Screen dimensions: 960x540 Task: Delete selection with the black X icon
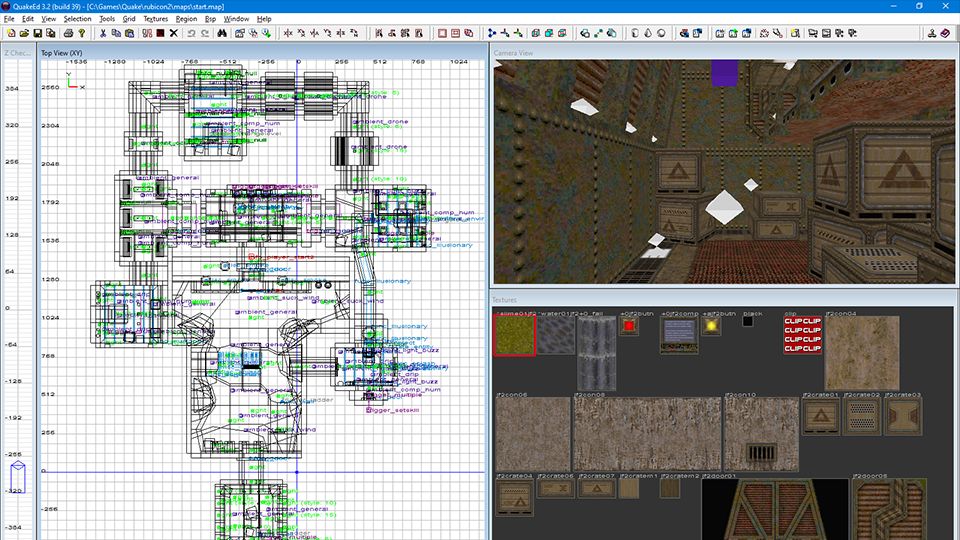pos(173,33)
